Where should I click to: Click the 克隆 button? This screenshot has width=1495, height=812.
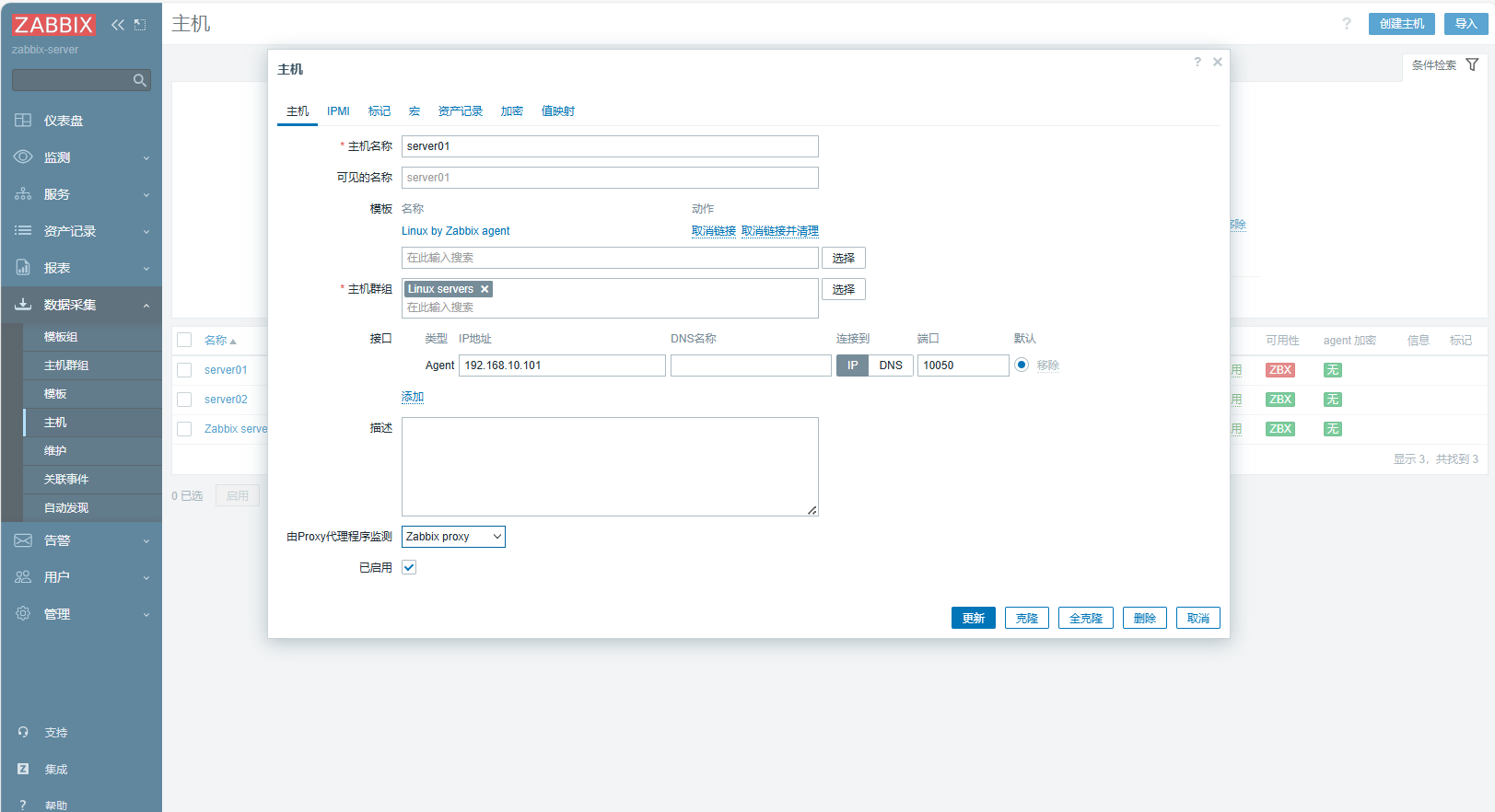pos(1027,618)
